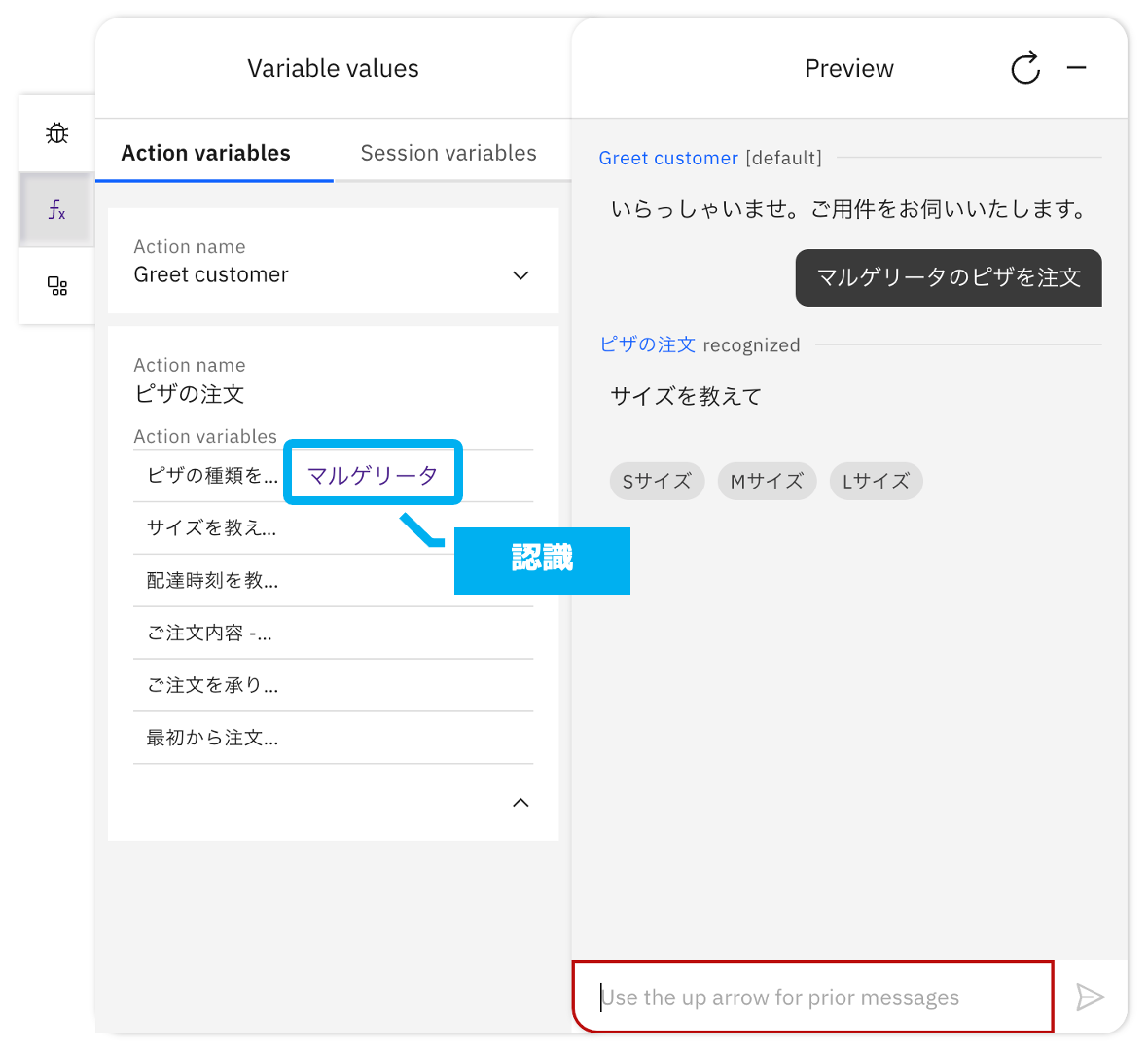Click the Variable values panel title
The width and height of the screenshot is (1148, 1051).
(x=333, y=69)
